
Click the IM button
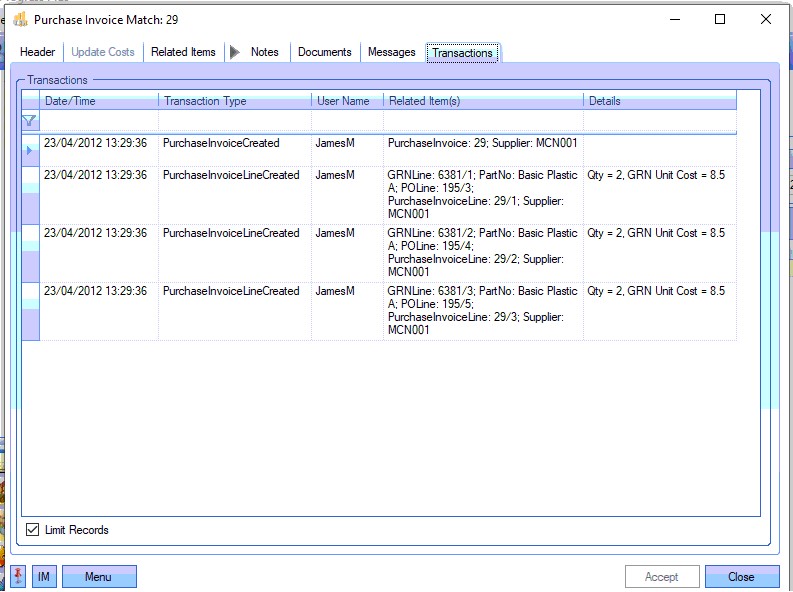click(x=44, y=577)
